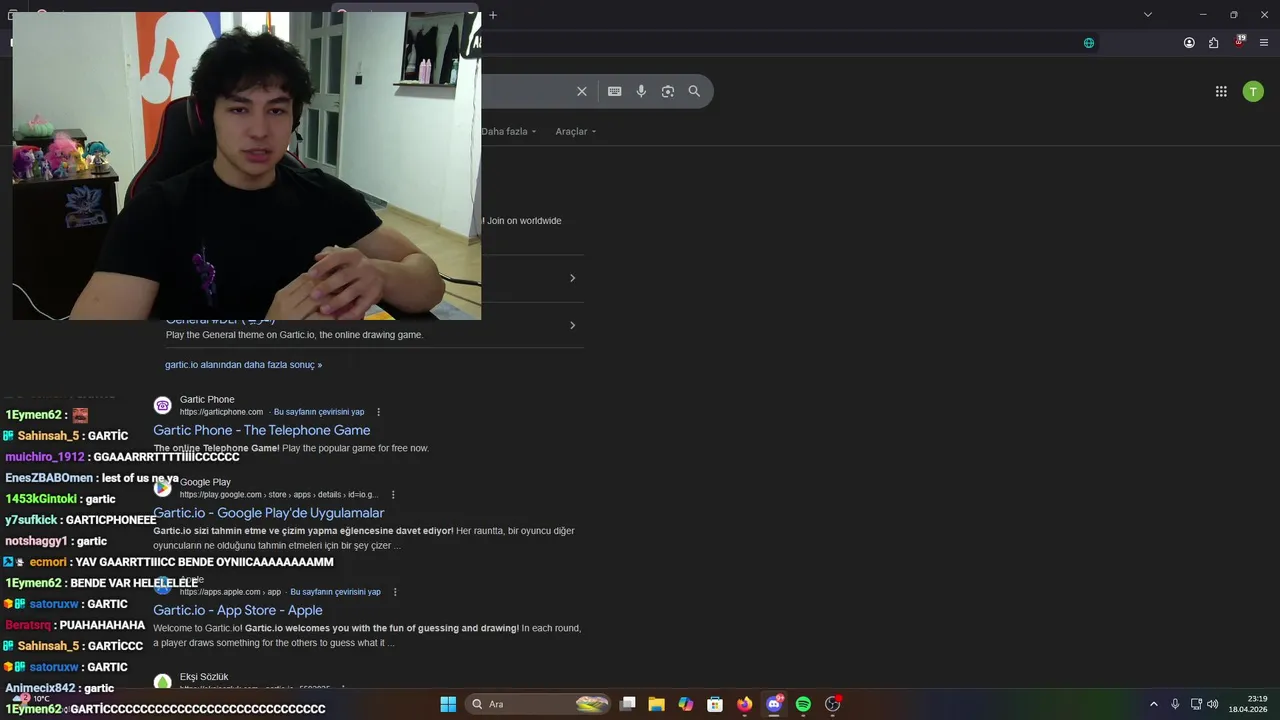Search by image with Lens icon
Viewport: 1280px width, 720px height.
coord(668,91)
